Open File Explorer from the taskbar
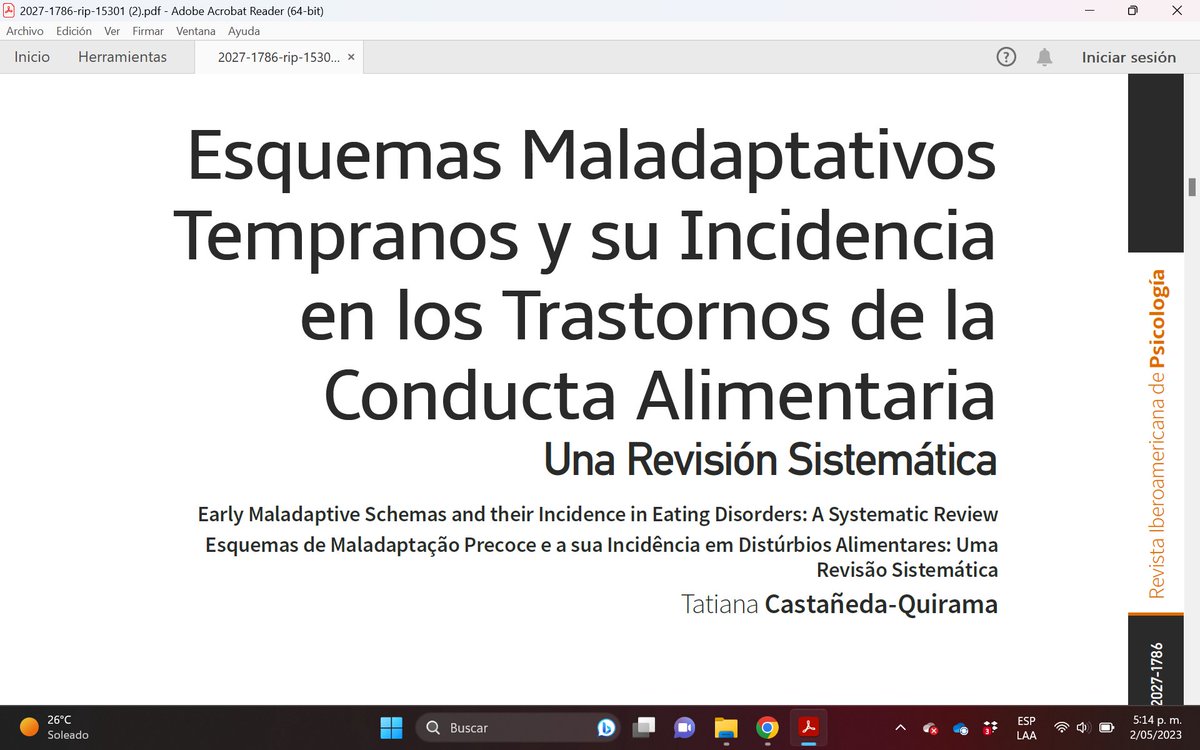The width and height of the screenshot is (1200, 750). click(726, 727)
